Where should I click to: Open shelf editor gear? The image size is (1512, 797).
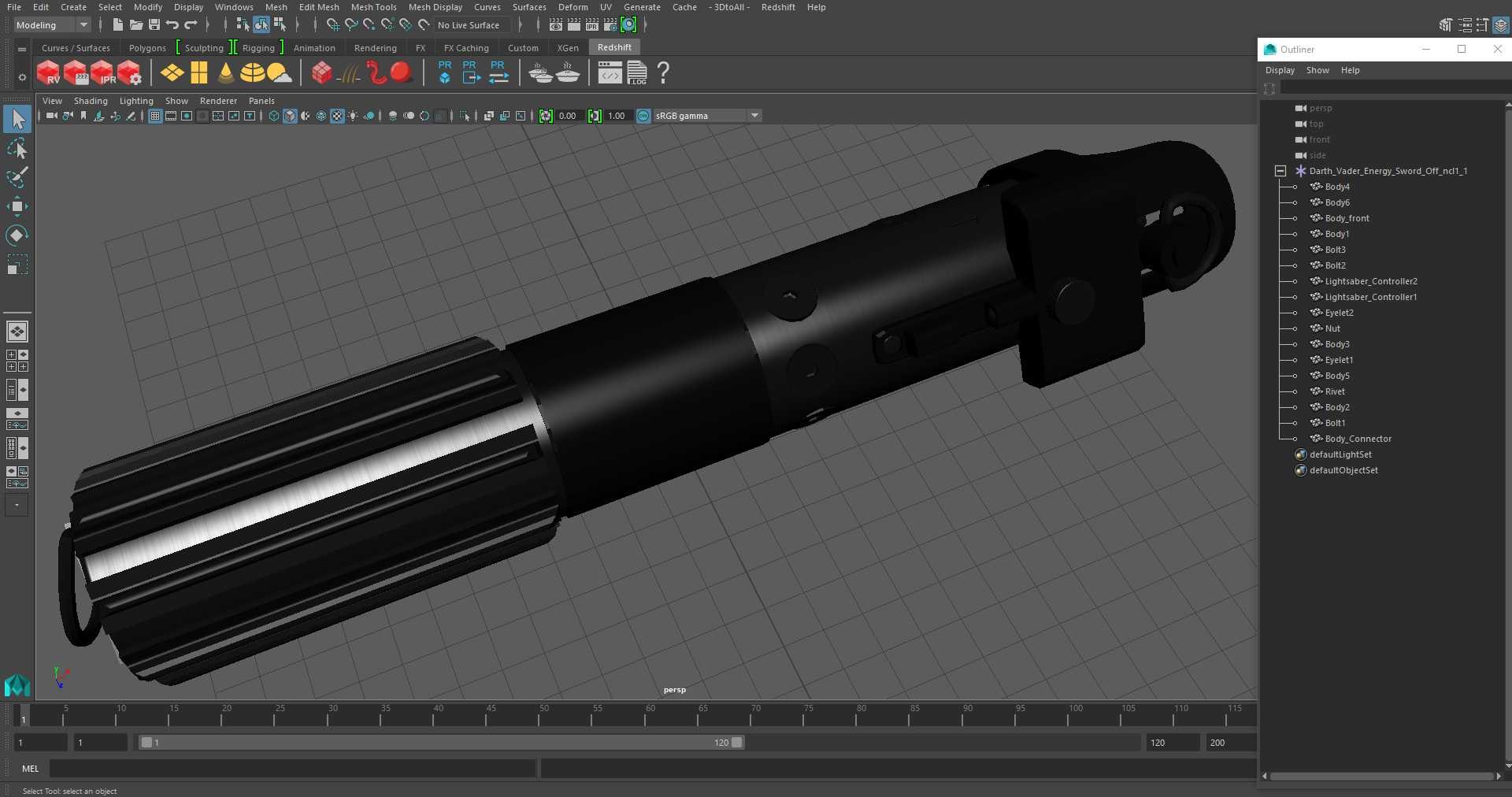[x=22, y=76]
